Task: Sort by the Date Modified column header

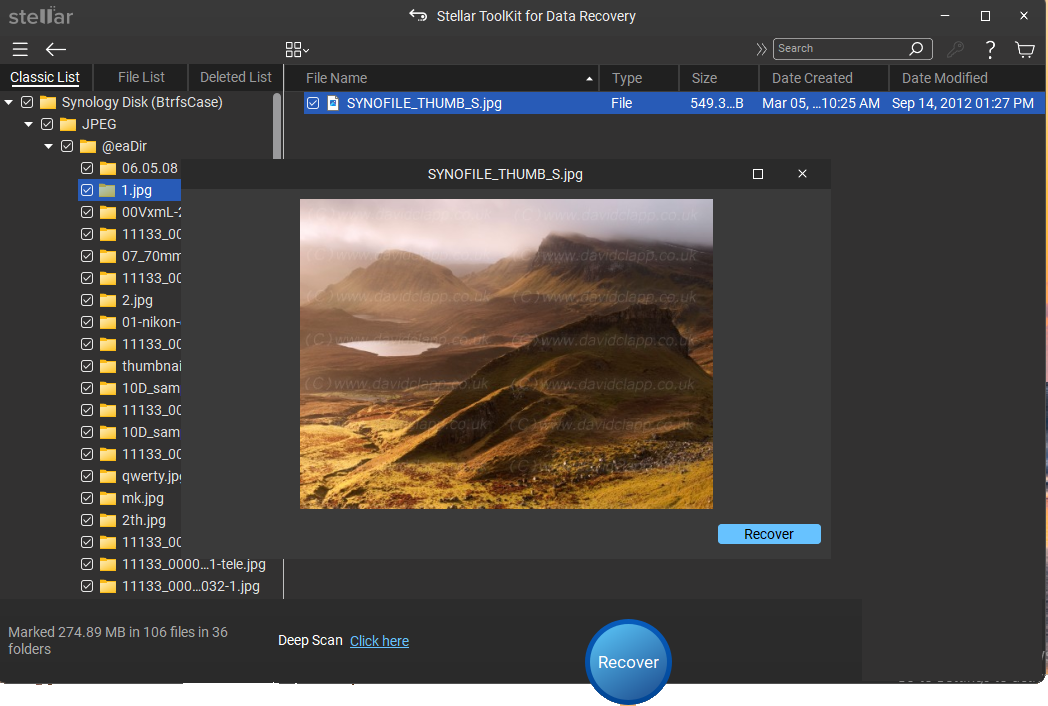Action: (944, 78)
